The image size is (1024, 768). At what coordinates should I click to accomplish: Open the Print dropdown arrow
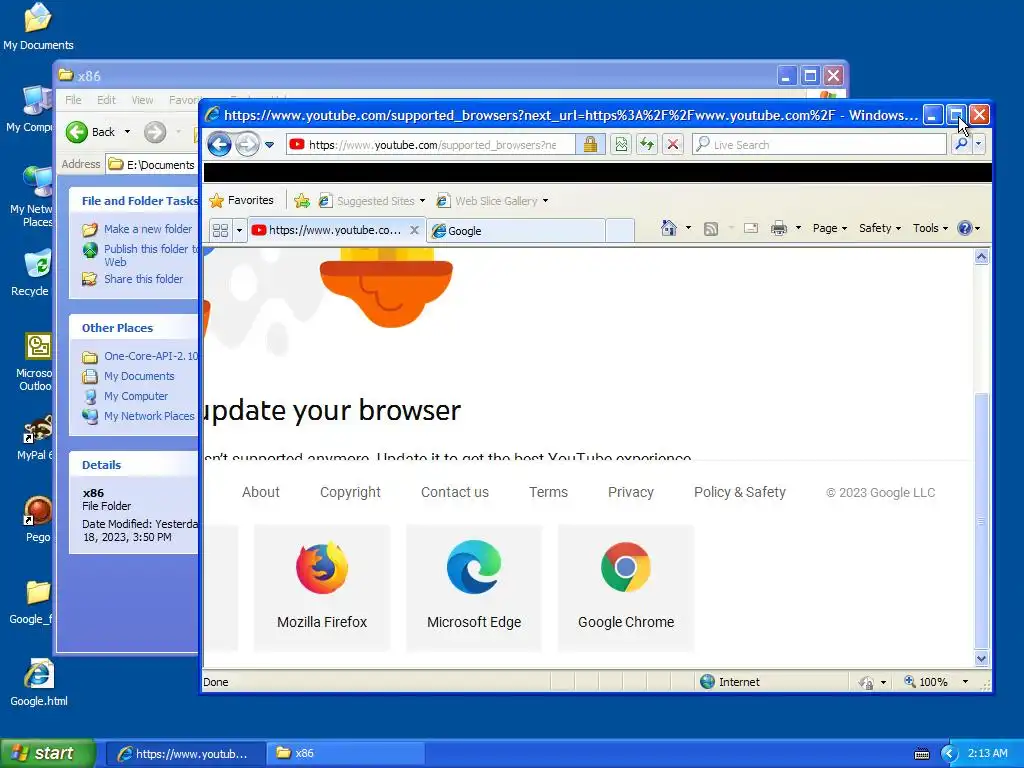tap(798, 228)
